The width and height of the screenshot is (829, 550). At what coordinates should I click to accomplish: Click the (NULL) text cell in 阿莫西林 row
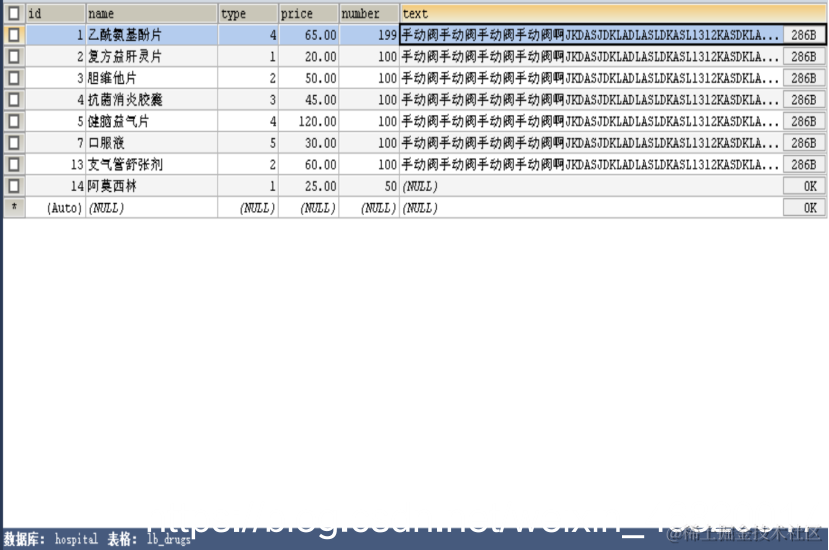[x=591, y=186]
